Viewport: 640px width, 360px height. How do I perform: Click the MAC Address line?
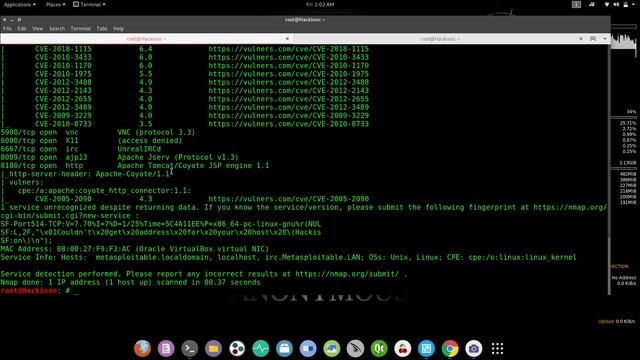pyautogui.click(x=135, y=249)
